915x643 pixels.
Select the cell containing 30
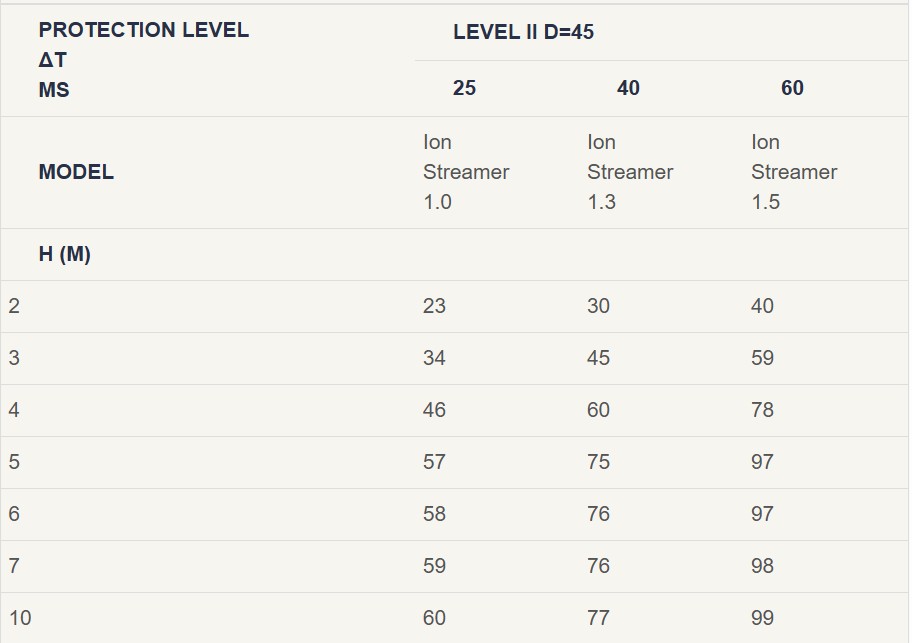pyautogui.click(x=598, y=306)
